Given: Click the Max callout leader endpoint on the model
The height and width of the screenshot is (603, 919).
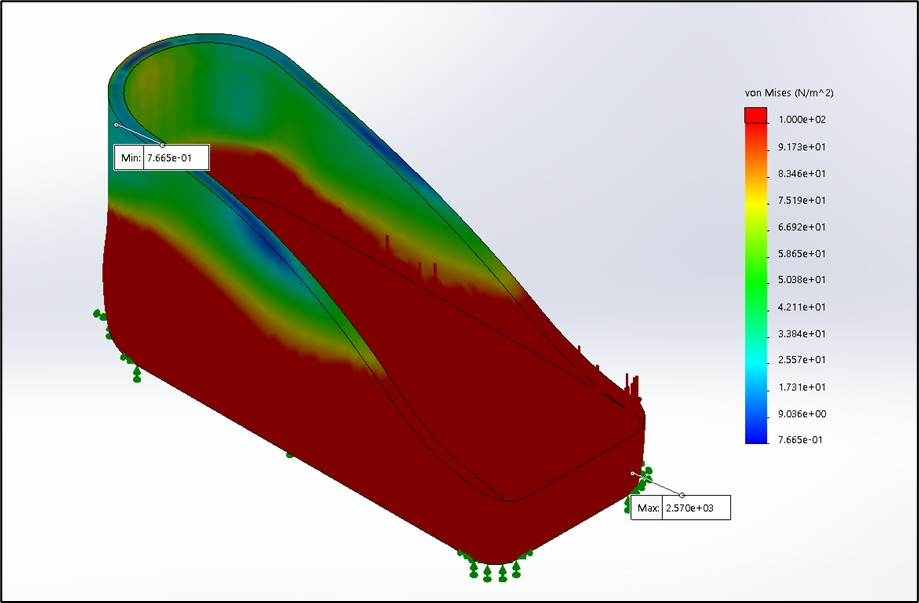Looking at the screenshot, I should 632,473.
